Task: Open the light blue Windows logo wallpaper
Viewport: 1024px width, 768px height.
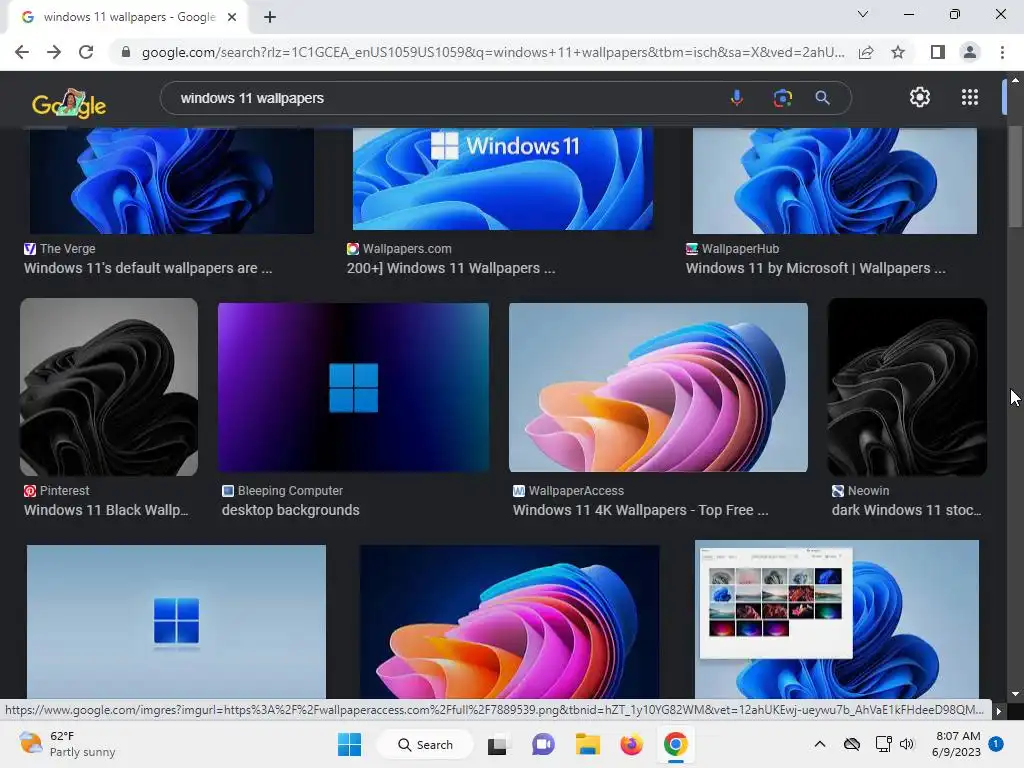Action: point(176,622)
